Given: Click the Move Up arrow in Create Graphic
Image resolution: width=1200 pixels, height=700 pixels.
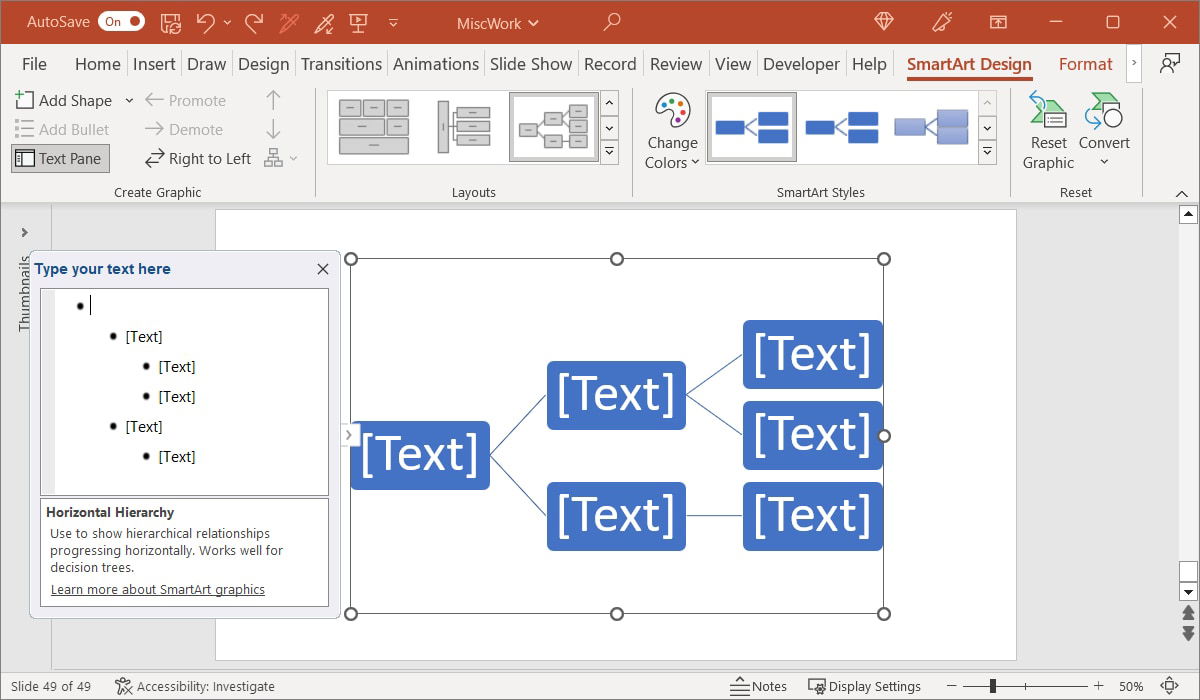Looking at the screenshot, I should point(272,100).
